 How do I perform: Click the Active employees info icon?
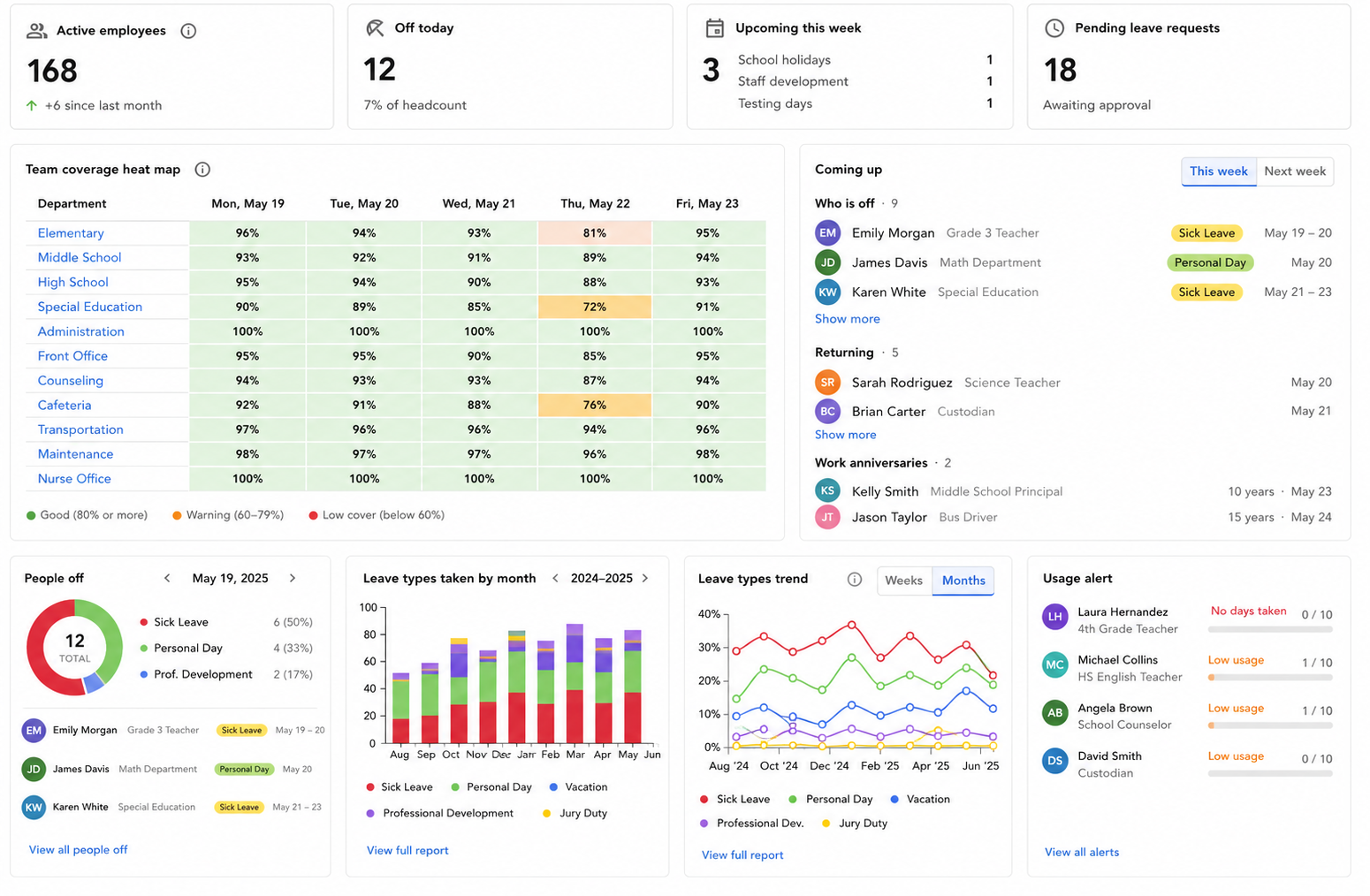(x=188, y=31)
